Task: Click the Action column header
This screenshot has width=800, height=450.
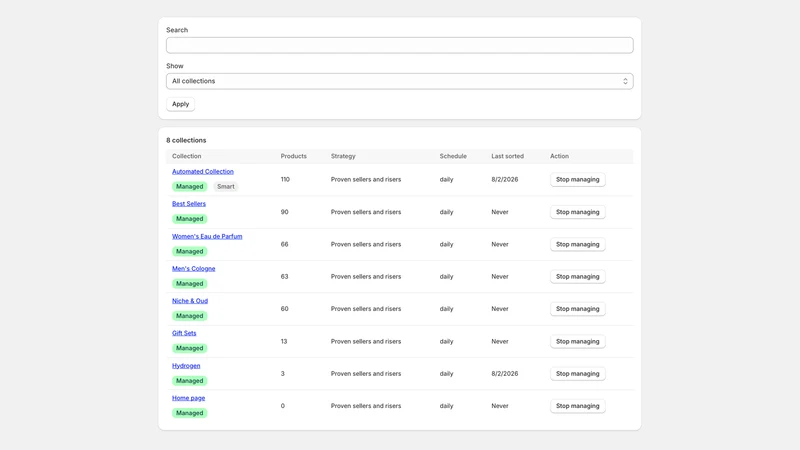Action: pyautogui.click(x=559, y=156)
